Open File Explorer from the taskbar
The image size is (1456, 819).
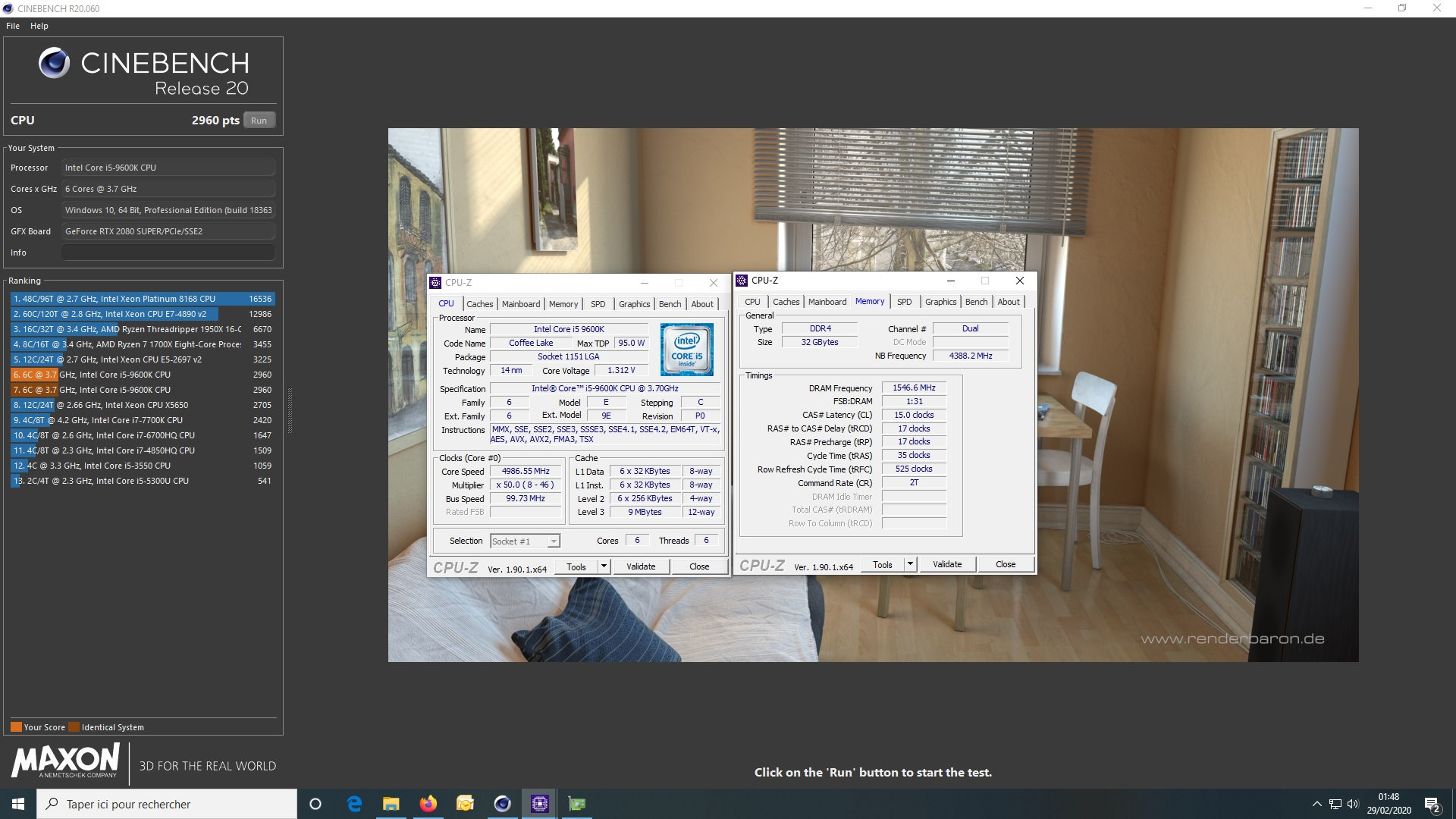click(x=391, y=804)
